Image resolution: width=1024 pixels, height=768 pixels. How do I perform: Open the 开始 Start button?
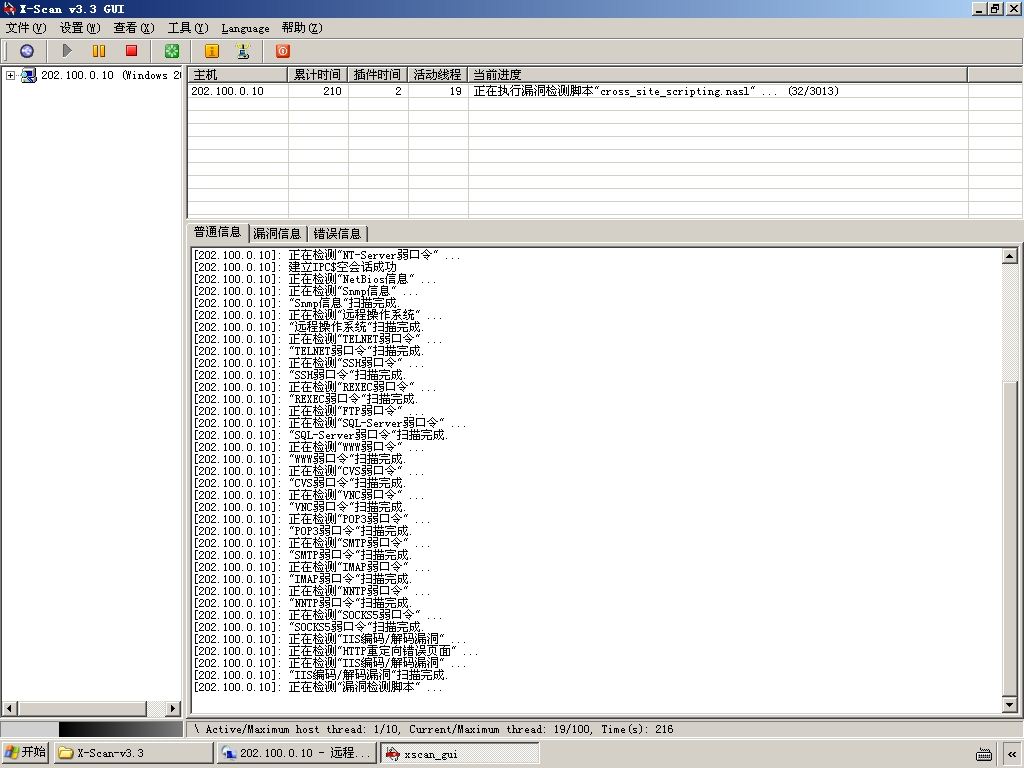pos(25,753)
